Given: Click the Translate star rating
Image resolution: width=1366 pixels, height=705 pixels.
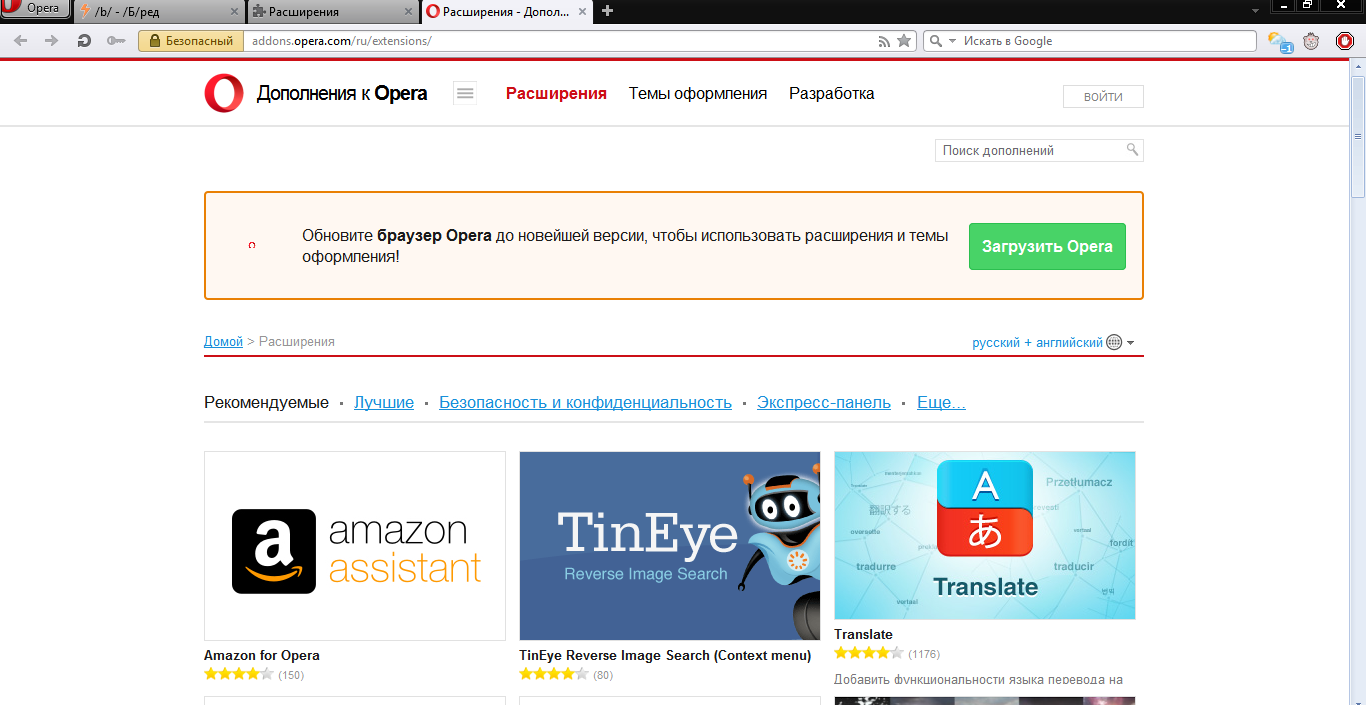Looking at the screenshot, I should [x=868, y=653].
